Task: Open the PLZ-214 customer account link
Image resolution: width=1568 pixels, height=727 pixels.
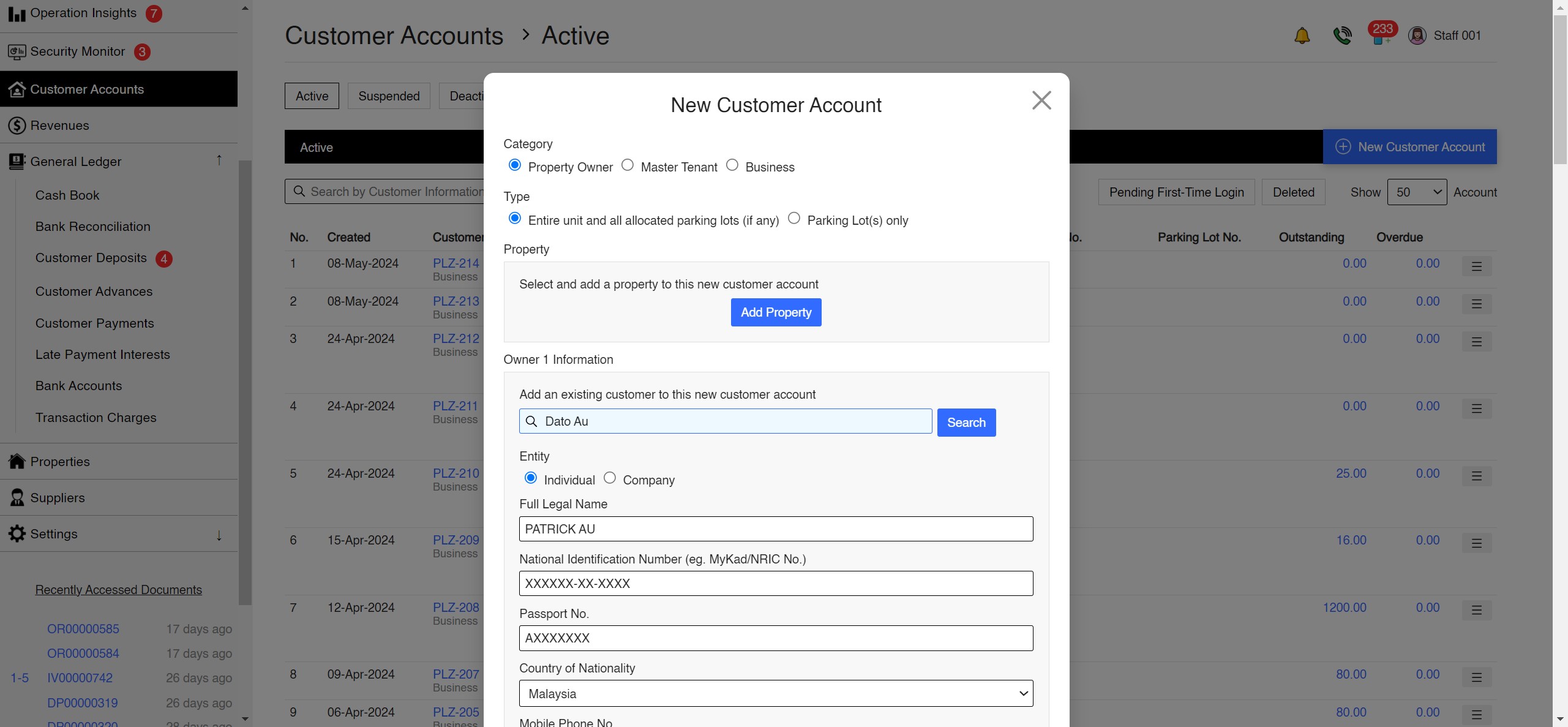Action: 456,263
